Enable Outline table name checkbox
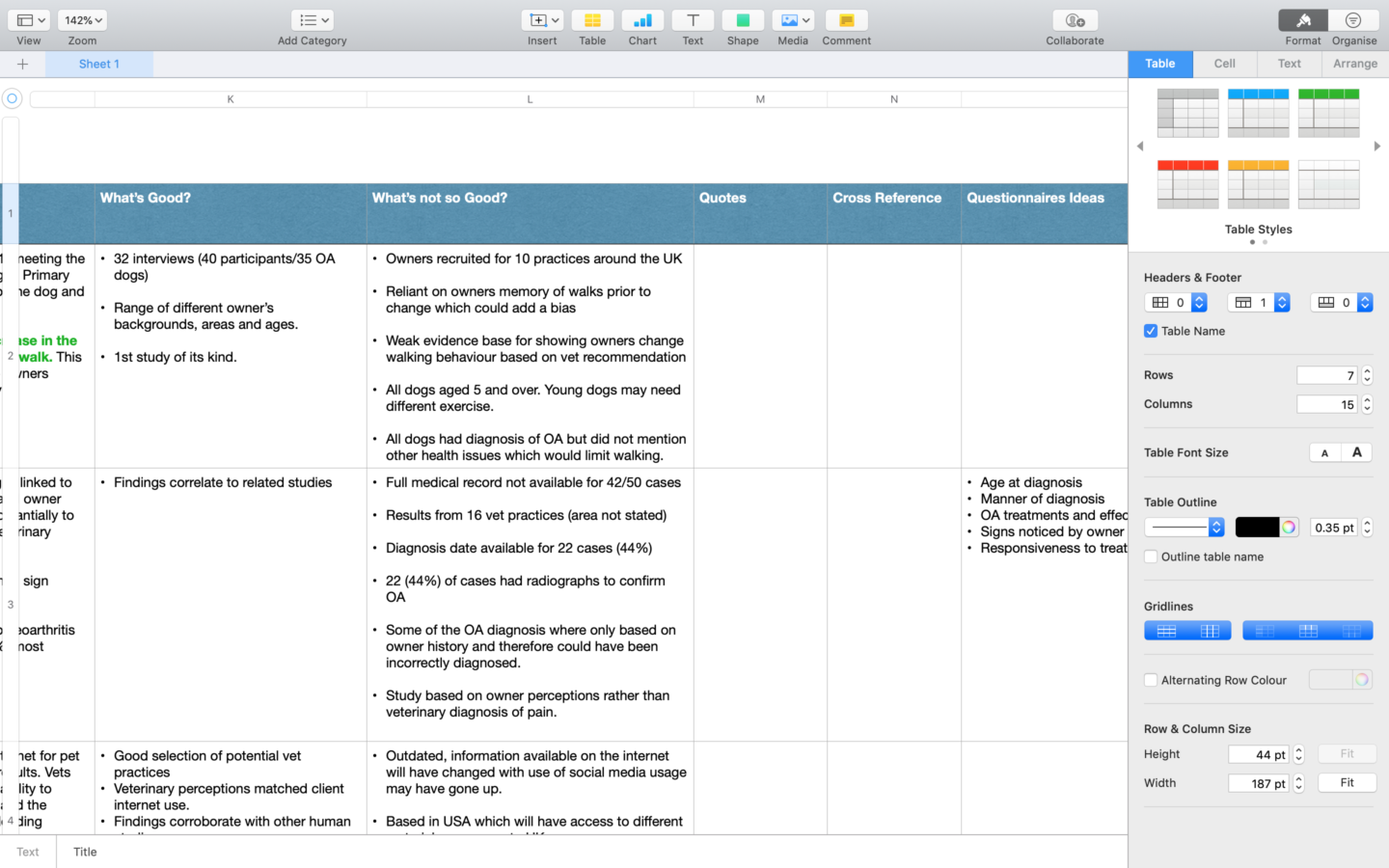This screenshot has height=868, width=1389. (1151, 556)
